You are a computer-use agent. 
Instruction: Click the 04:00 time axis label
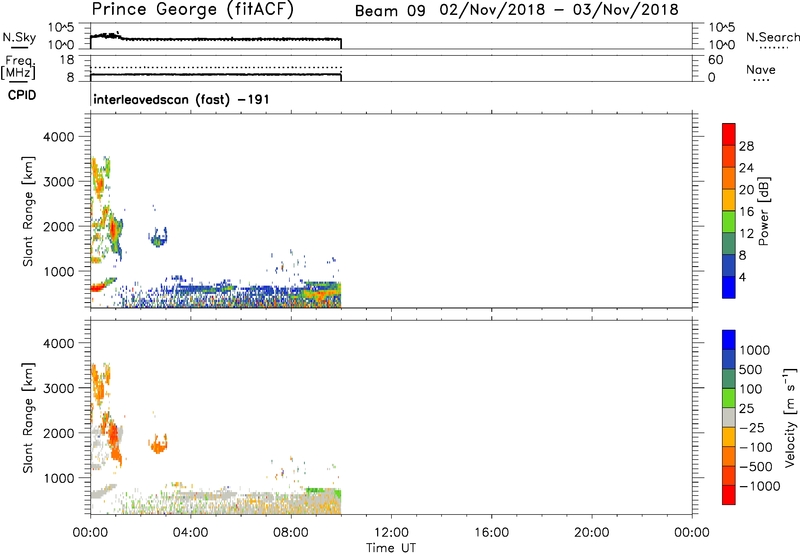click(x=191, y=533)
